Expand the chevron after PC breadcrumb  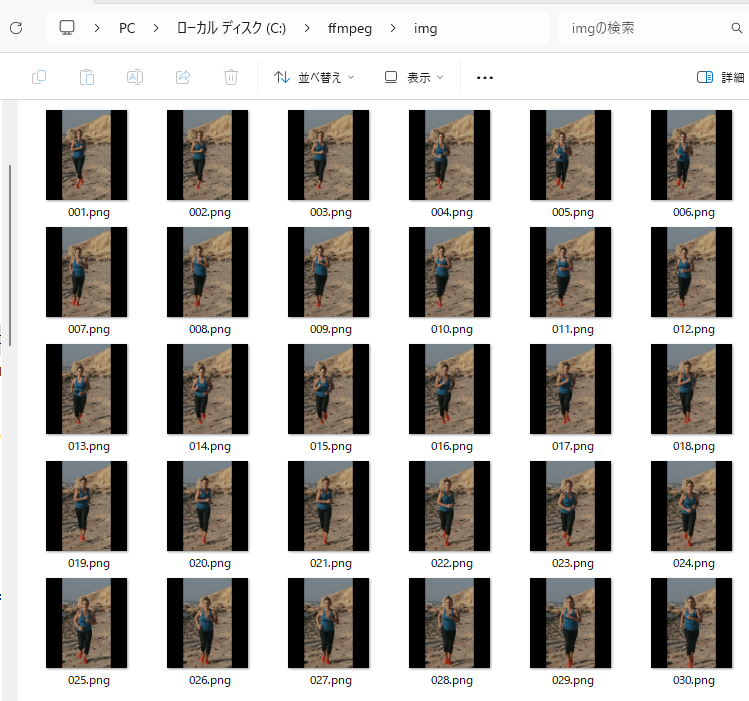156,28
